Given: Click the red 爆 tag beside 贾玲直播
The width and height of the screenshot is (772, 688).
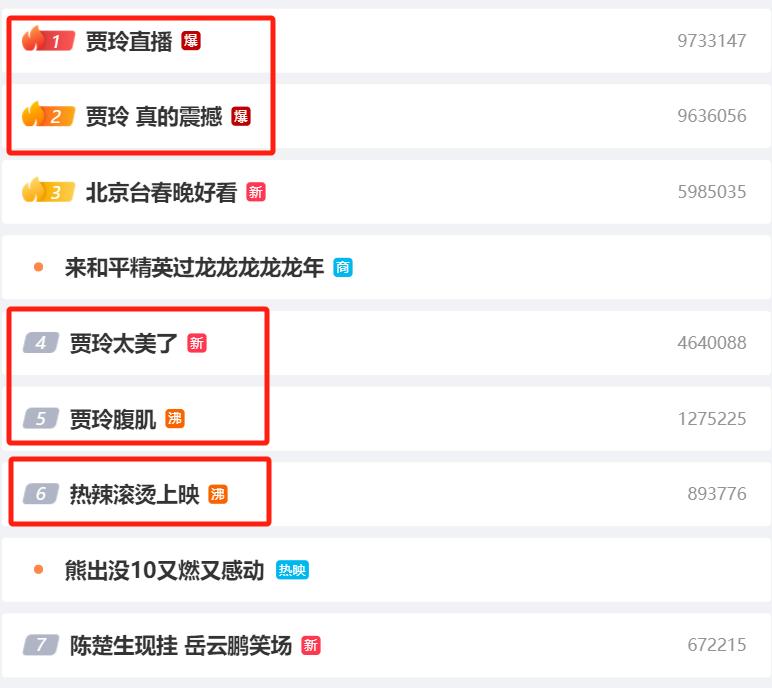Looking at the screenshot, I should tap(191, 41).
